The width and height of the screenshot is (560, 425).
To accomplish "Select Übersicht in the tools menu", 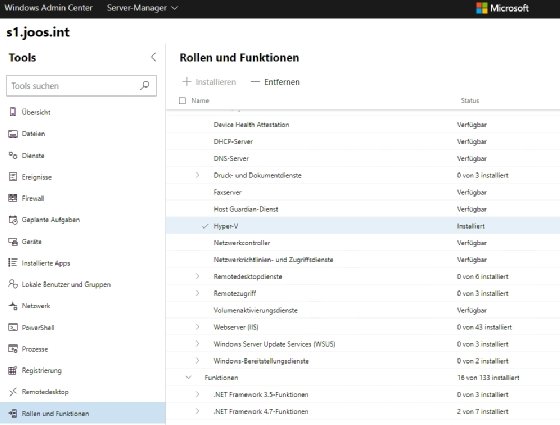I will [x=36, y=112].
